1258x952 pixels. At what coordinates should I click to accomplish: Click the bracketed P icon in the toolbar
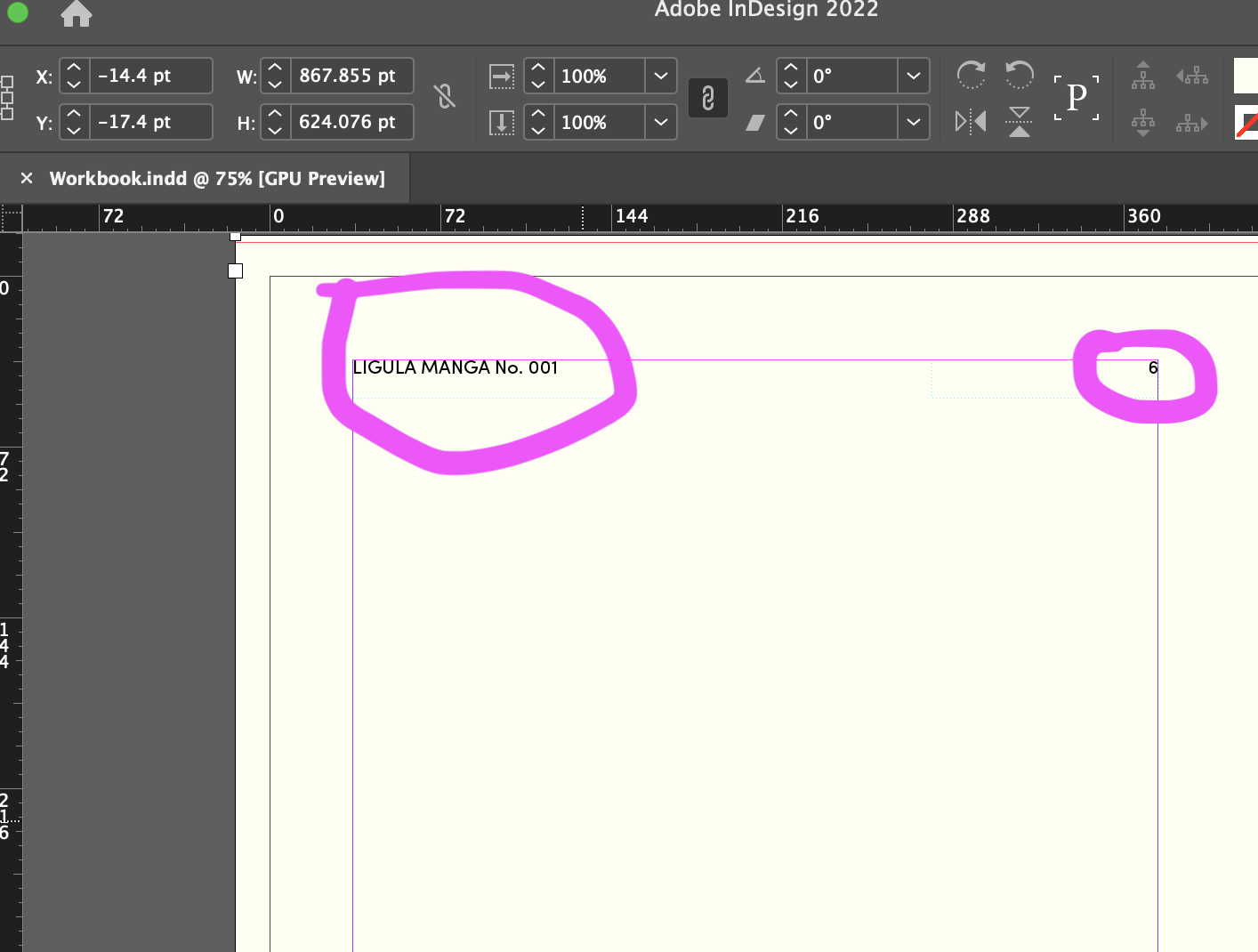point(1076,97)
